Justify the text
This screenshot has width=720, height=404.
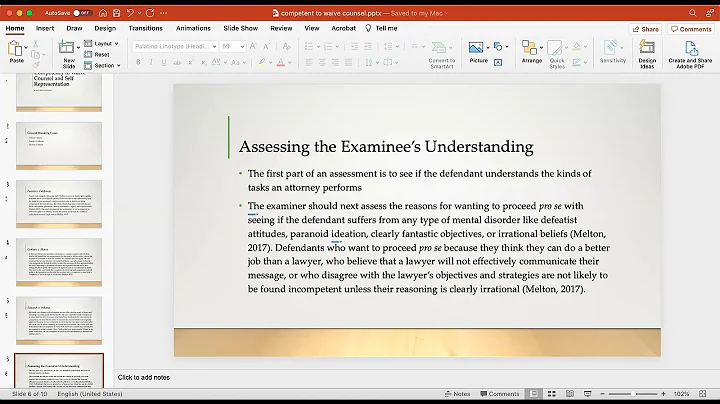349,62
